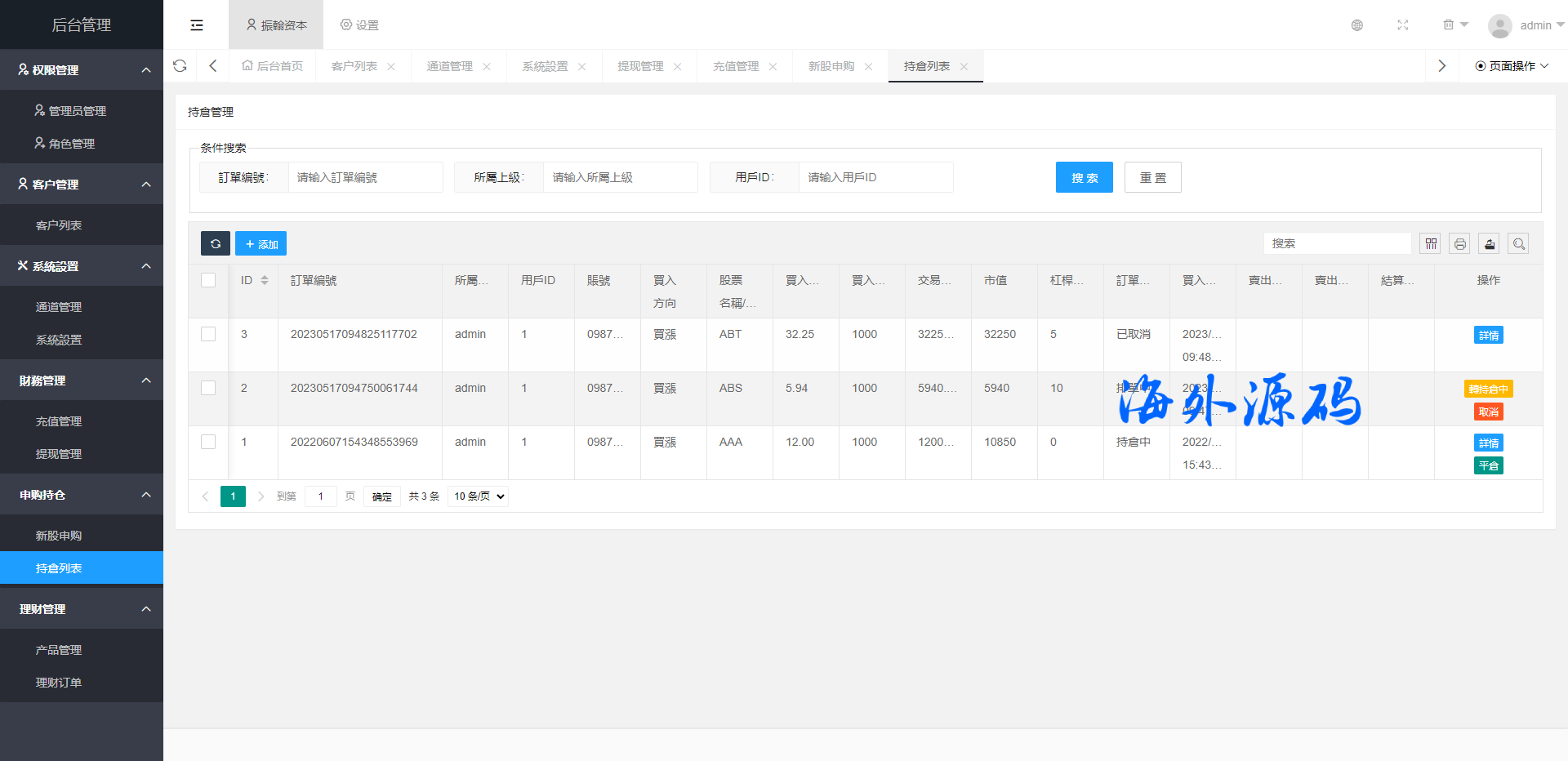The image size is (1568, 761).
Task: Check the row for order ID 3
Action: 208,334
